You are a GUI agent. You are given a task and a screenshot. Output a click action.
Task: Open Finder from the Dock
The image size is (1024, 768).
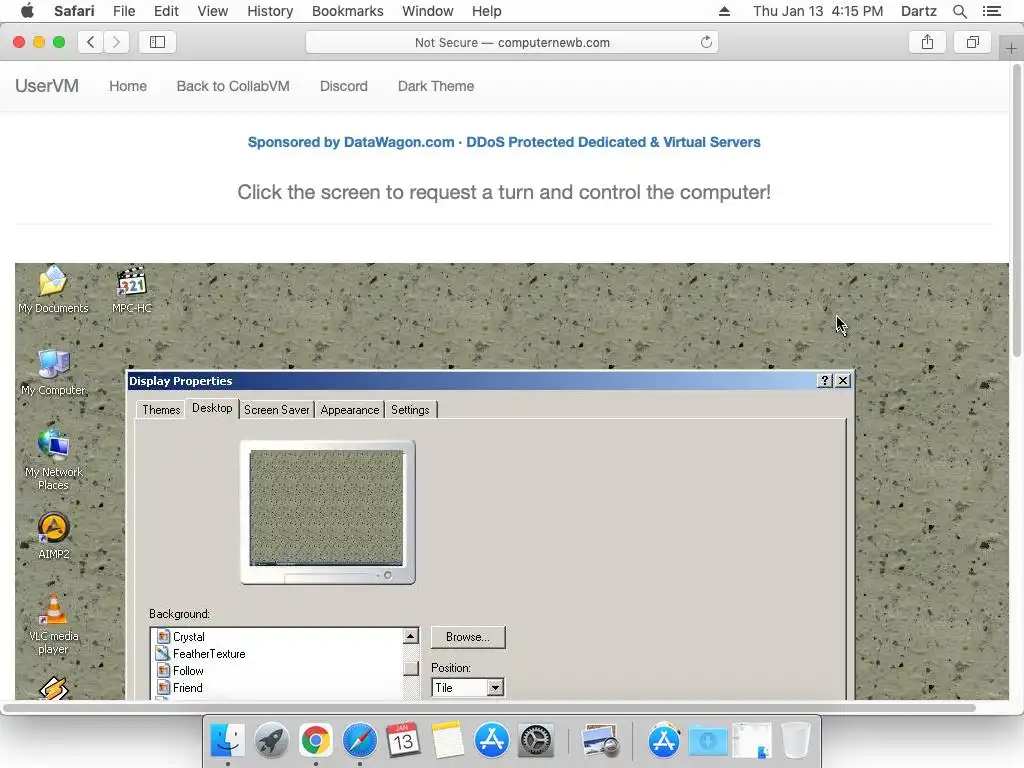227,740
